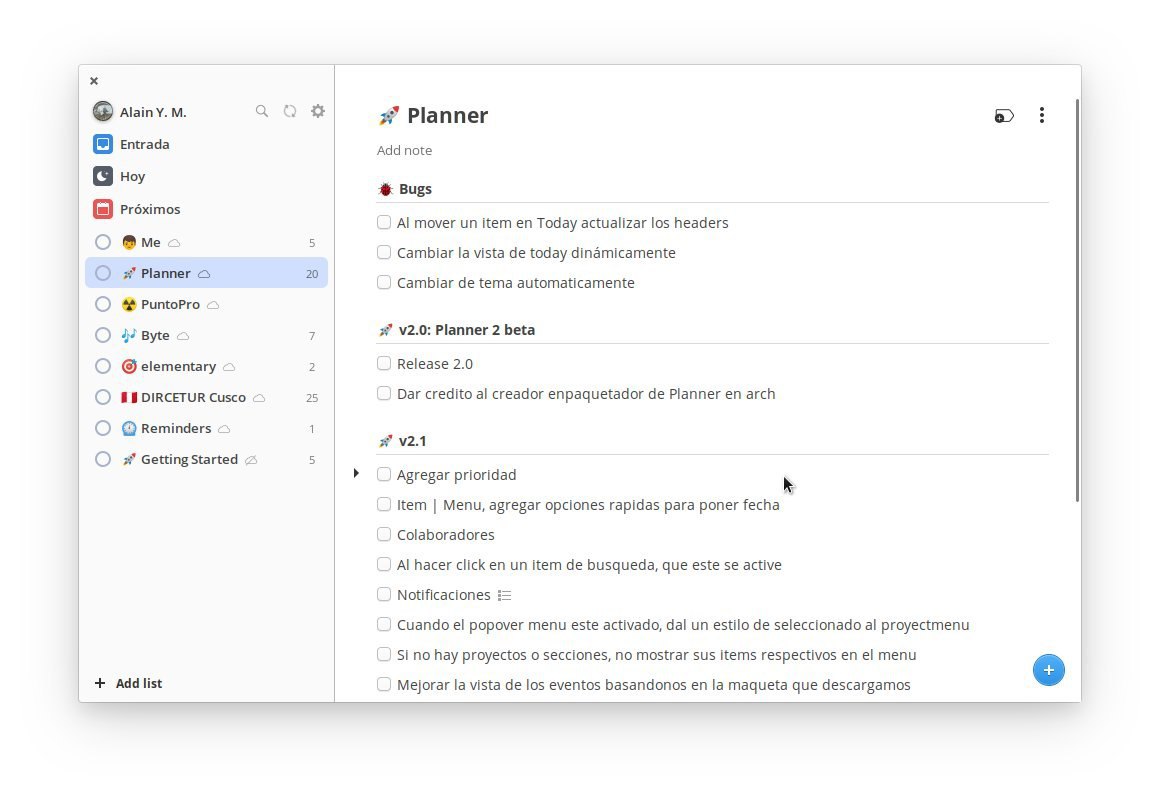Check 'Cambiar la vista de today' task

pyautogui.click(x=383, y=252)
